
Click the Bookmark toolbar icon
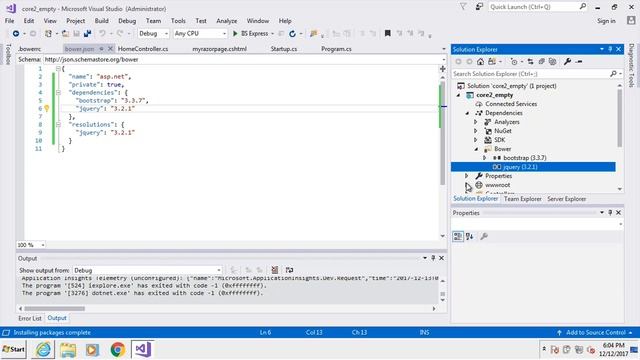tap(388, 33)
